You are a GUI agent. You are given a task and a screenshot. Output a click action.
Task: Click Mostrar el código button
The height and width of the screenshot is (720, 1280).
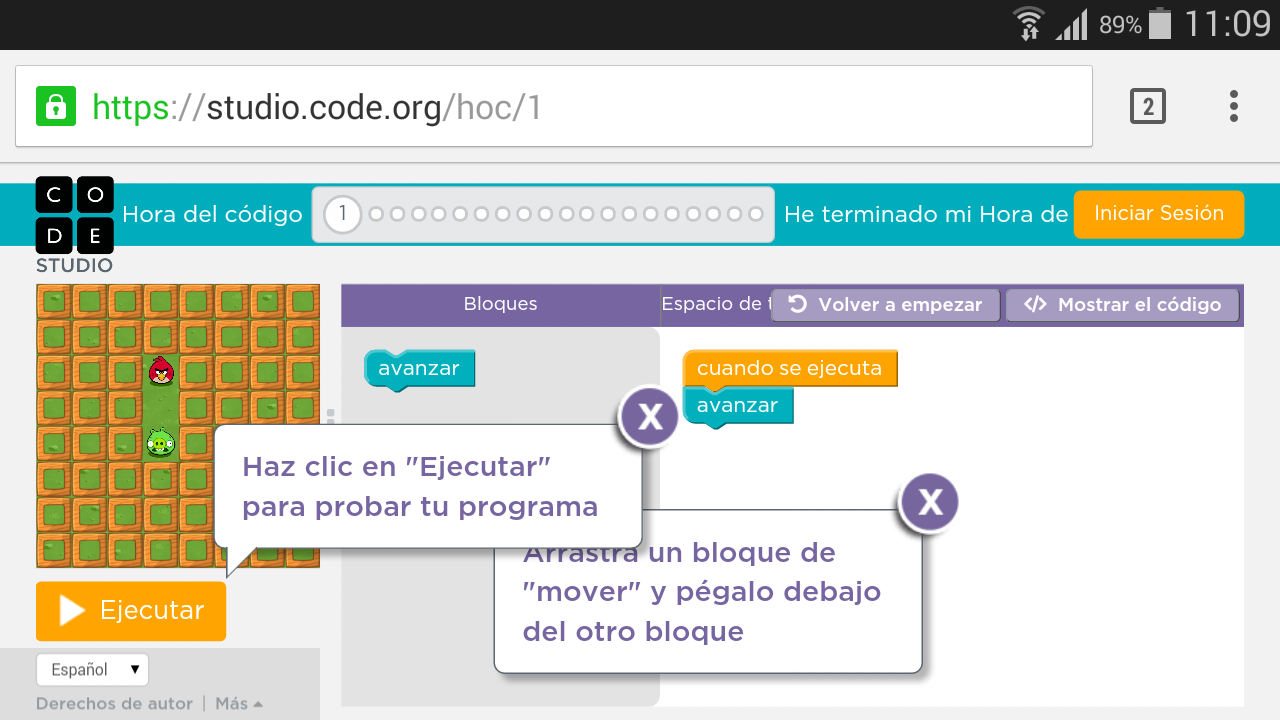pyautogui.click(x=1123, y=305)
